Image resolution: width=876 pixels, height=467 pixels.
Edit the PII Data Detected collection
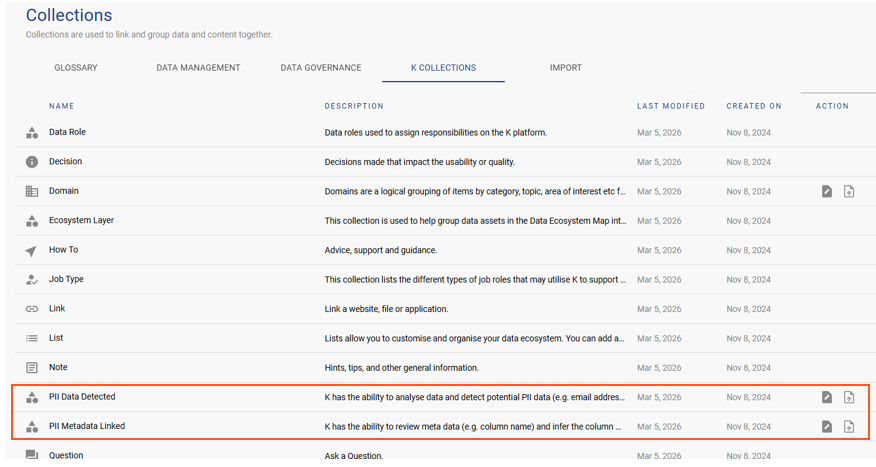tap(827, 397)
